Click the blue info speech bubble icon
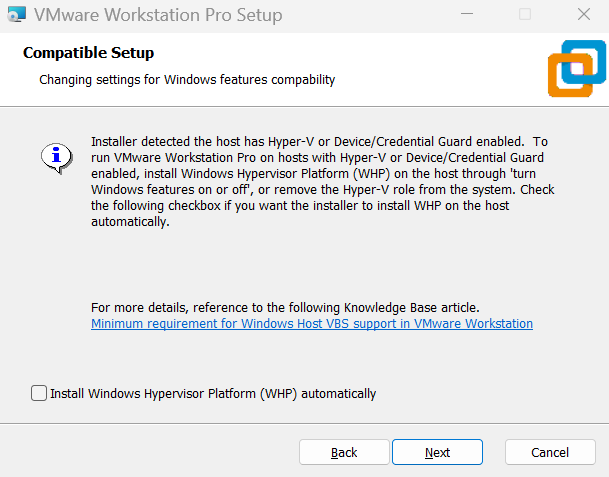The height and width of the screenshot is (477, 609). coord(56,157)
